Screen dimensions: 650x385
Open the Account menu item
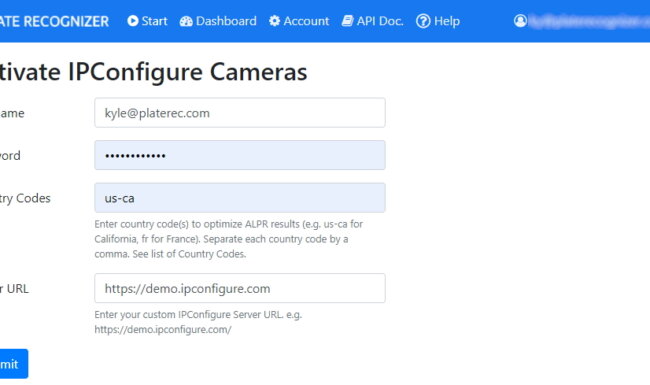tap(299, 21)
